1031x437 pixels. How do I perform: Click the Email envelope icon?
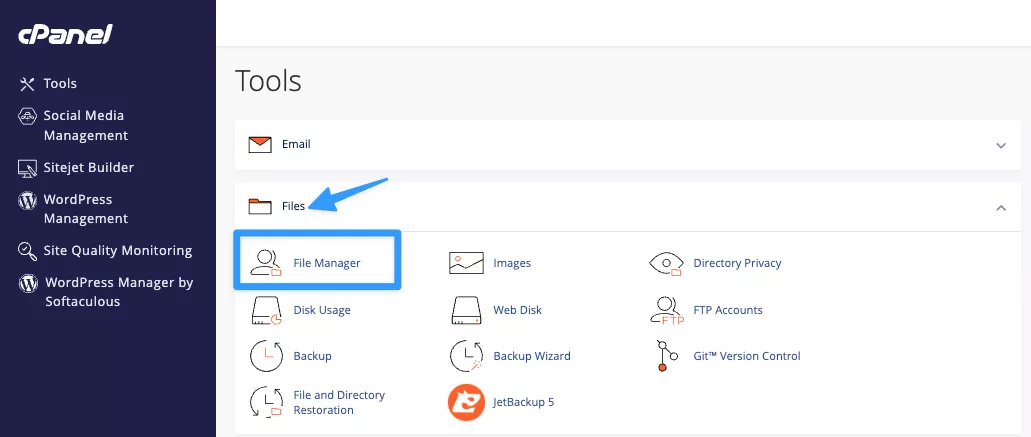(x=260, y=145)
